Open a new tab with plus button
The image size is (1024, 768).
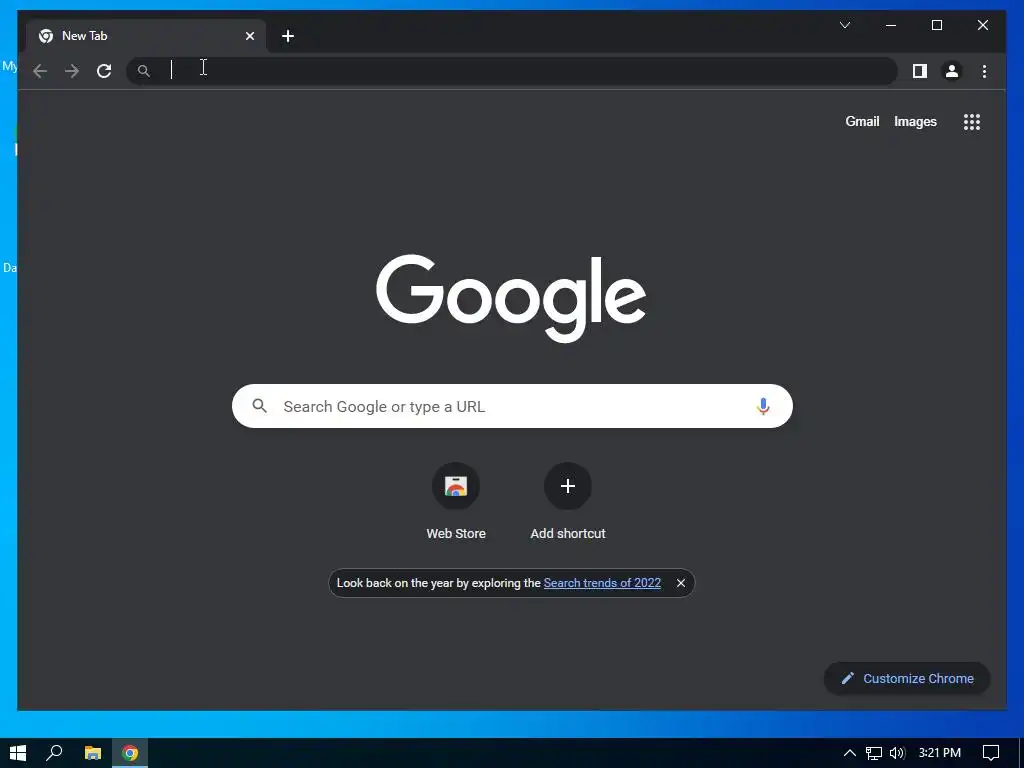287,36
